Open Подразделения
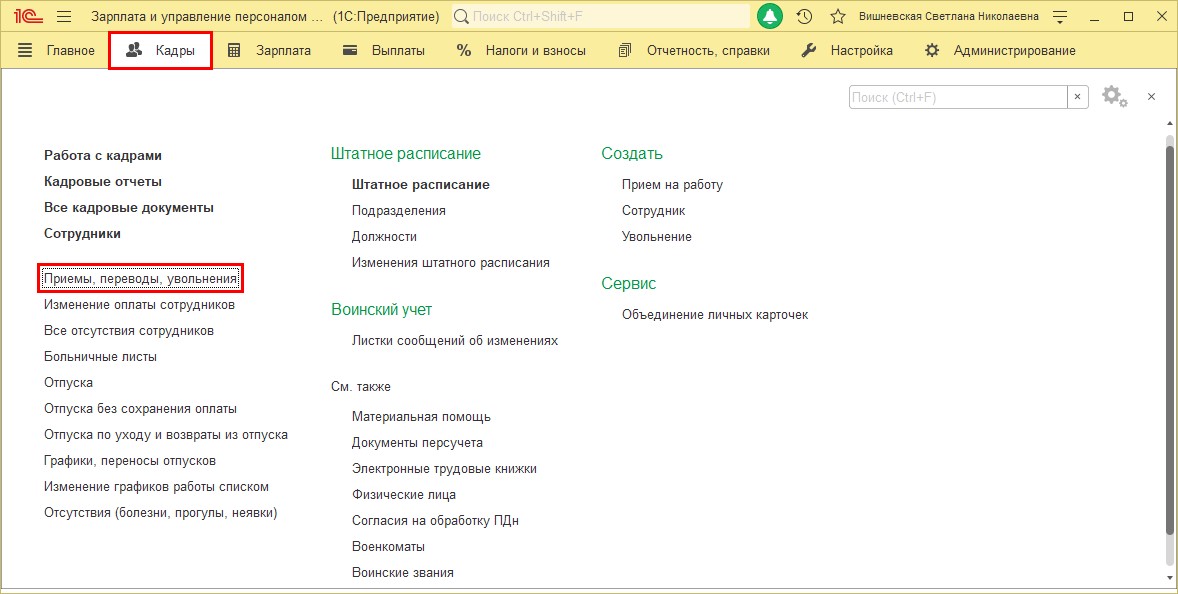Viewport: 1178px width, 594px height. coord(399,211)
